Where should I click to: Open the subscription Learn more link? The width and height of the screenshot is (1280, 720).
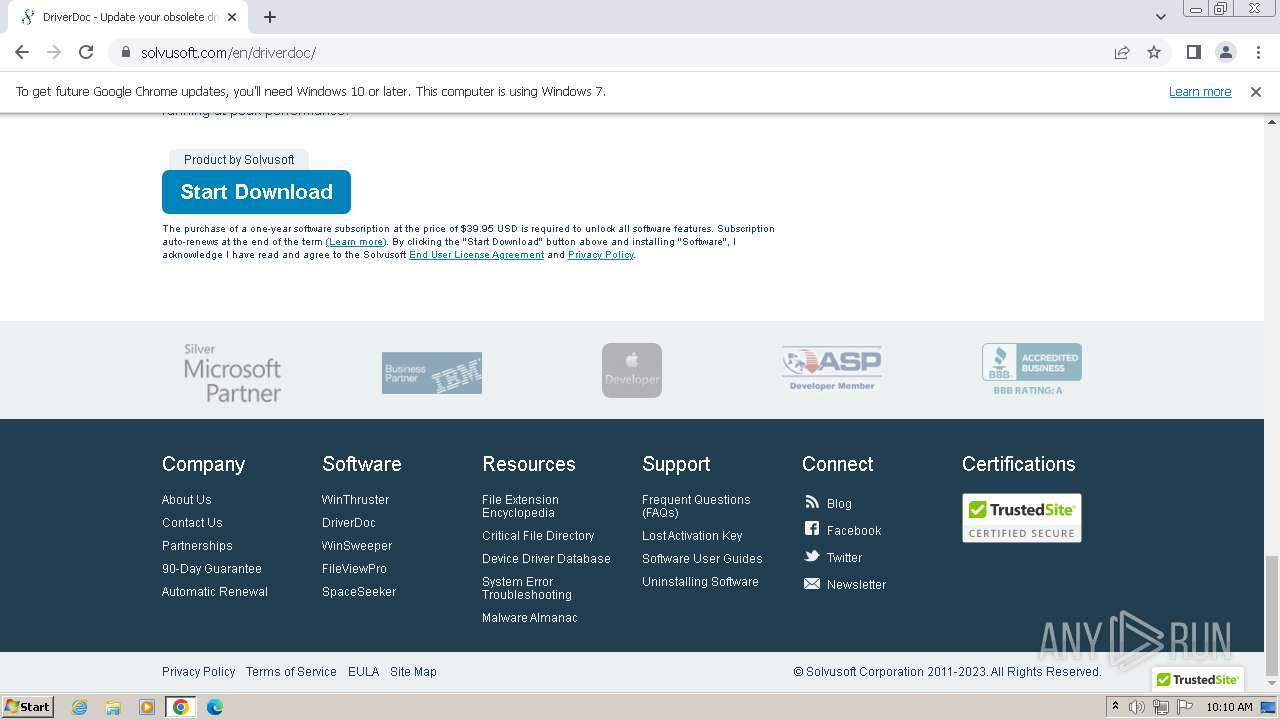(356, 242)
